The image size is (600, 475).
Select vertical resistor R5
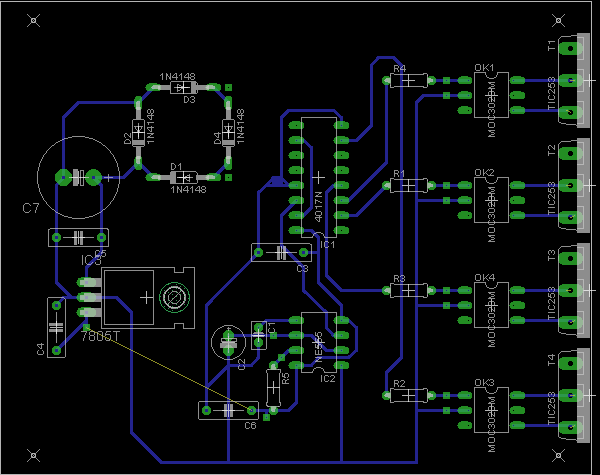274,388
